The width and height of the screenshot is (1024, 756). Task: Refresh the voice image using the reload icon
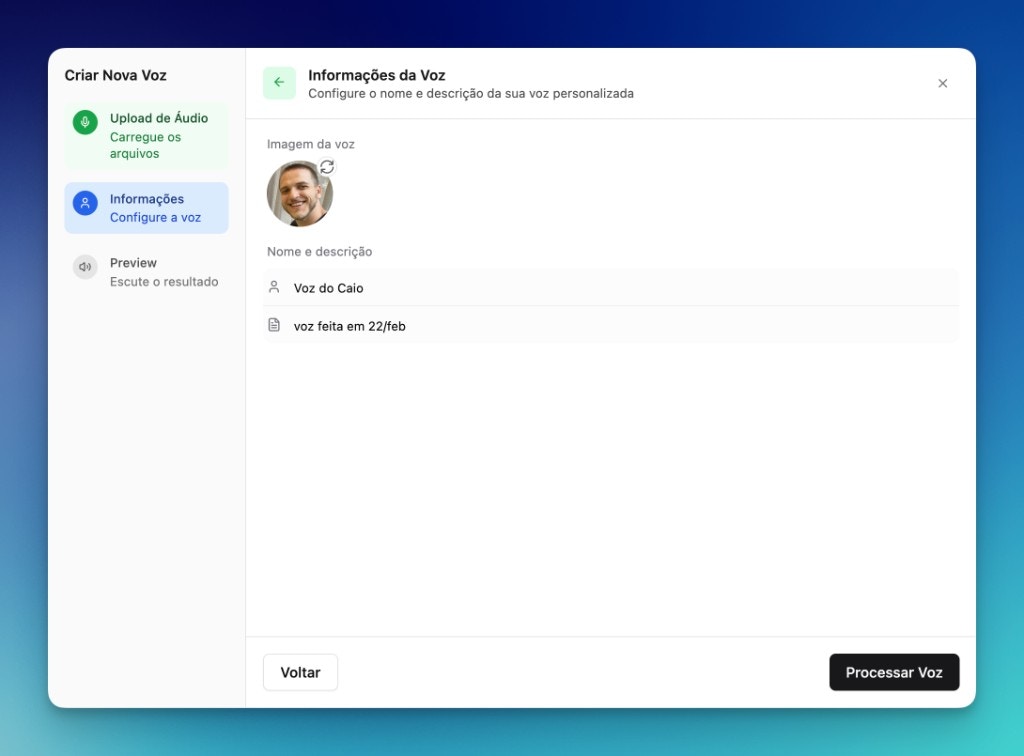327,167
